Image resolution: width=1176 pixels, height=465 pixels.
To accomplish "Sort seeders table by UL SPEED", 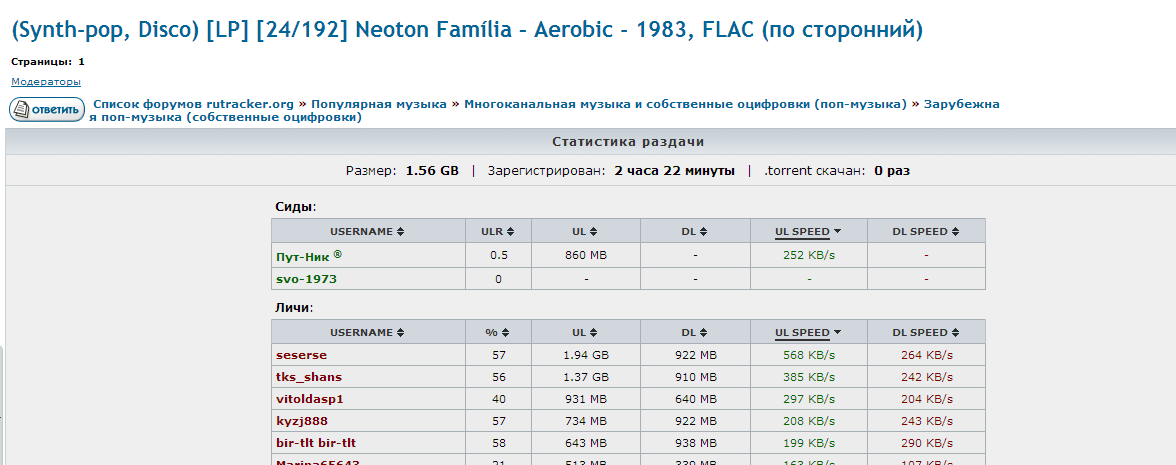I will click(x=808, y=232).
